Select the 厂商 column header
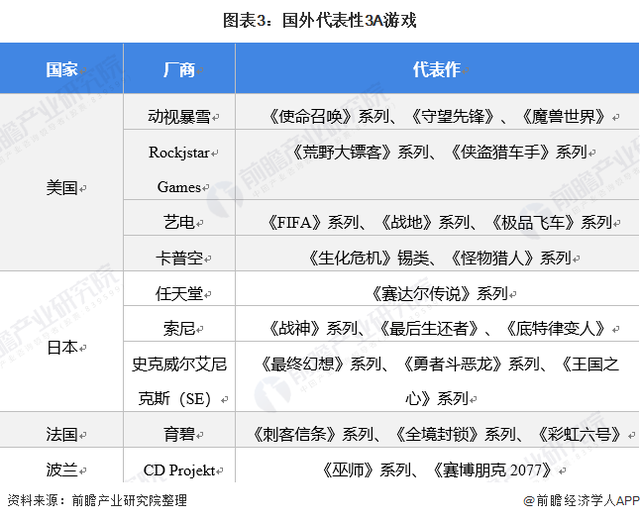 [178, 69]
